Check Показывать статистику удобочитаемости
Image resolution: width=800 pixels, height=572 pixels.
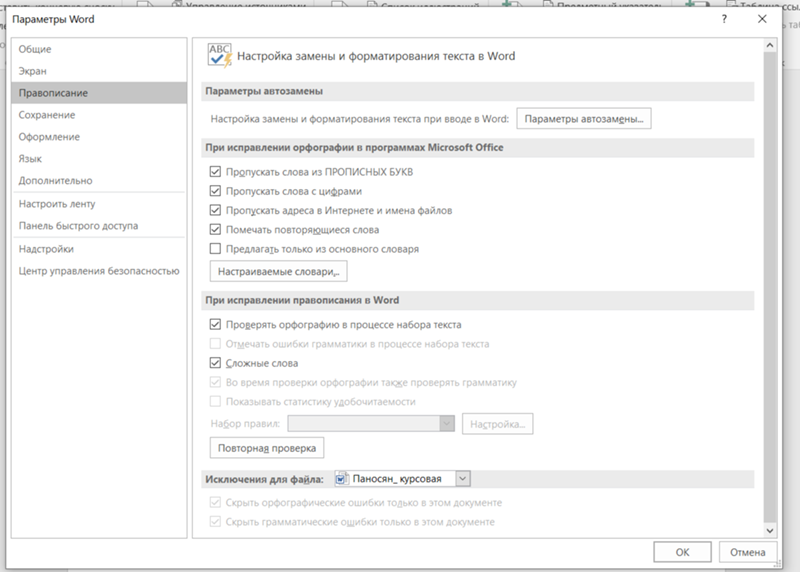215,402
